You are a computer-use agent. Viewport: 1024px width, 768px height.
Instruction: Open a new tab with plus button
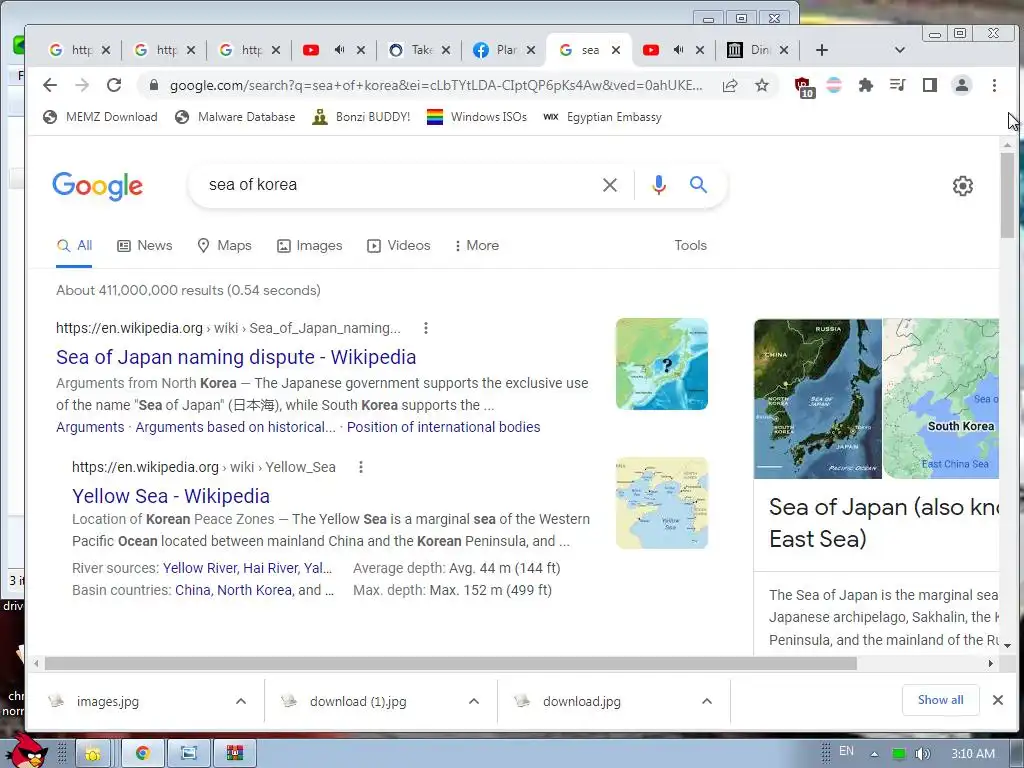click(822, 50)
